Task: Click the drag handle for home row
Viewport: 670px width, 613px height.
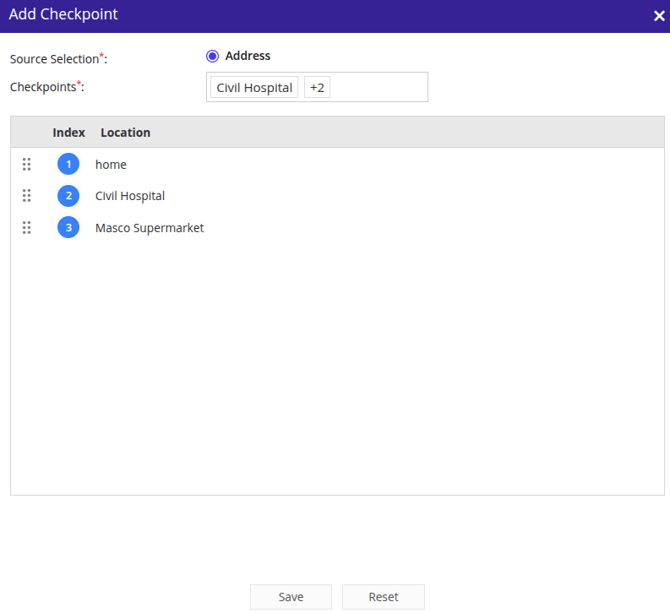Action: tap(27, 164)
